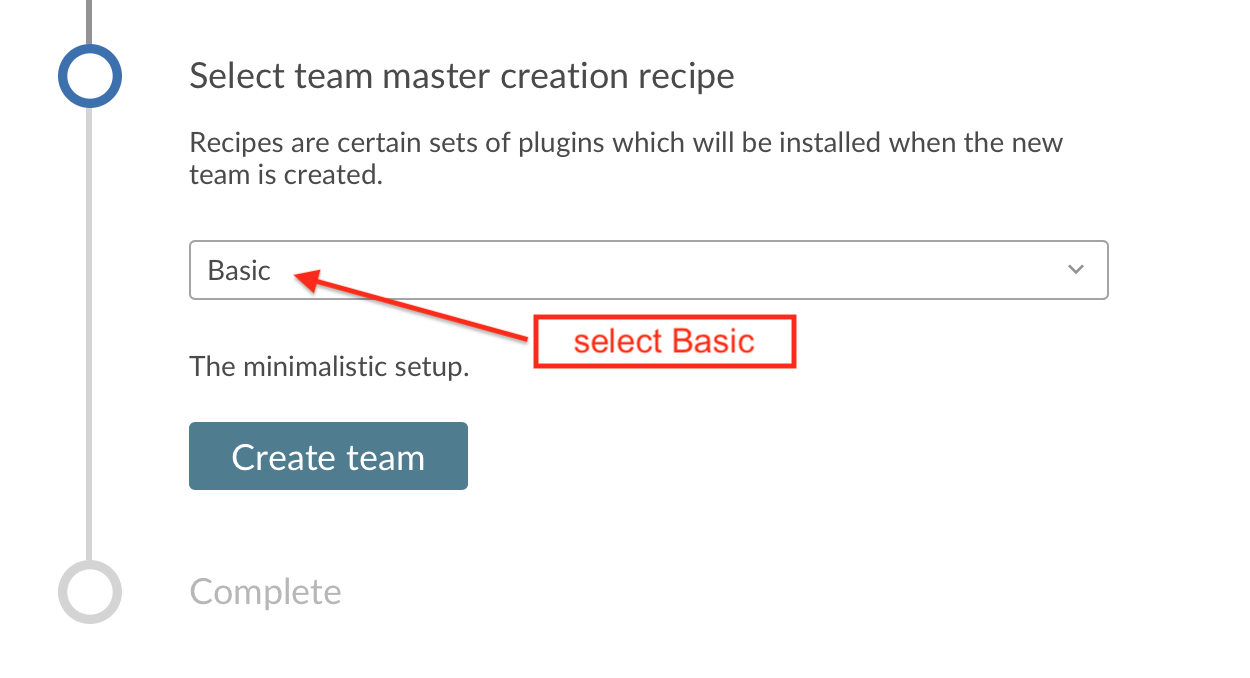The height and width of the screenshot is (678, 1250).
Task: Click the light grey connector line toward Complete
Action: coord(89,333)
